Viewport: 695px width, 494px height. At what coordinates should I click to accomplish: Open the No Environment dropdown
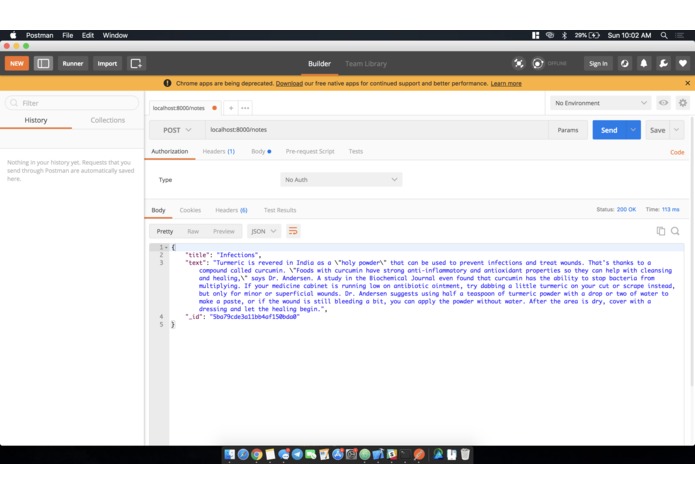tap(600, 103)
